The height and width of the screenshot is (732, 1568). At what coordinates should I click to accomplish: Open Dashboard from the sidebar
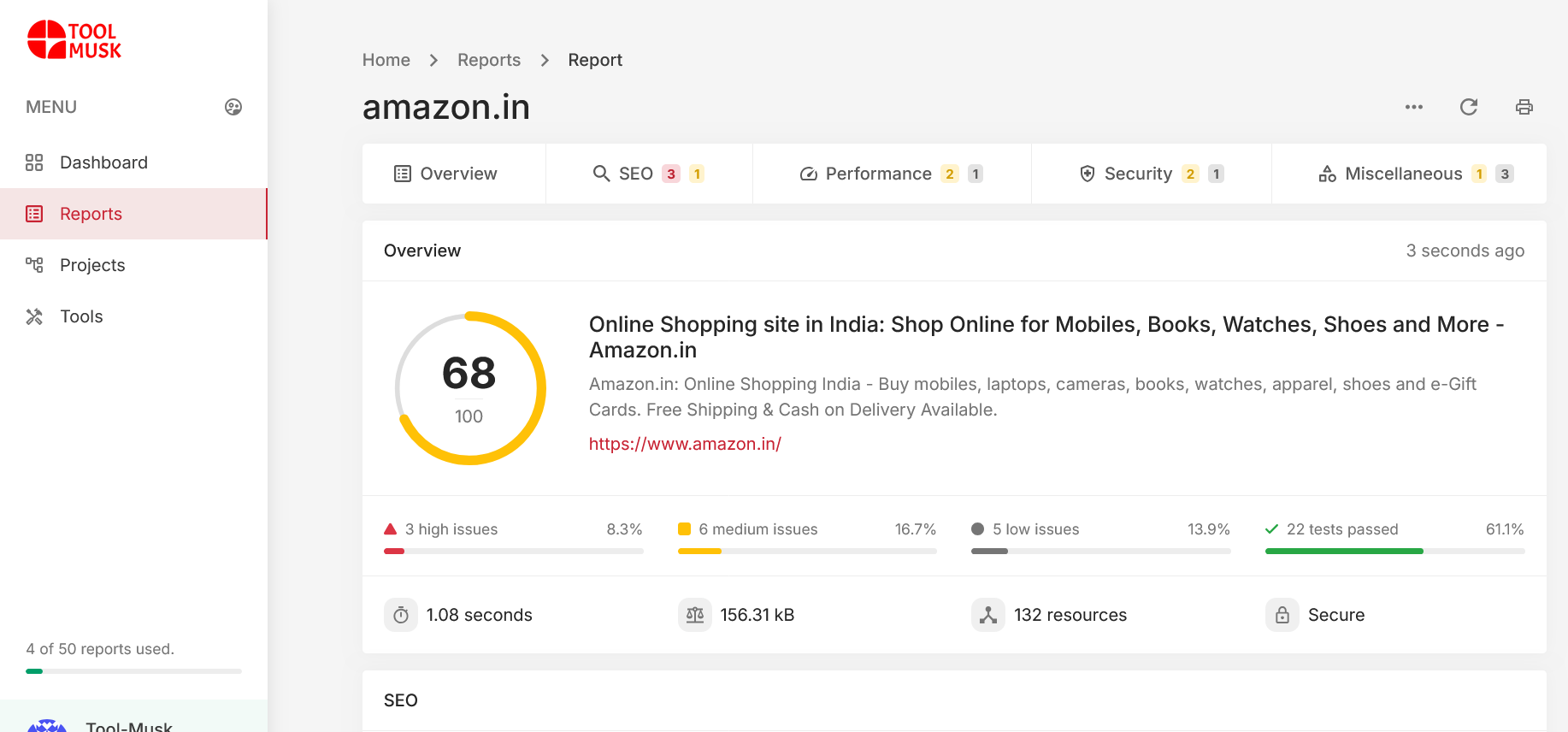pyautogui.click(x=103, y=162)
